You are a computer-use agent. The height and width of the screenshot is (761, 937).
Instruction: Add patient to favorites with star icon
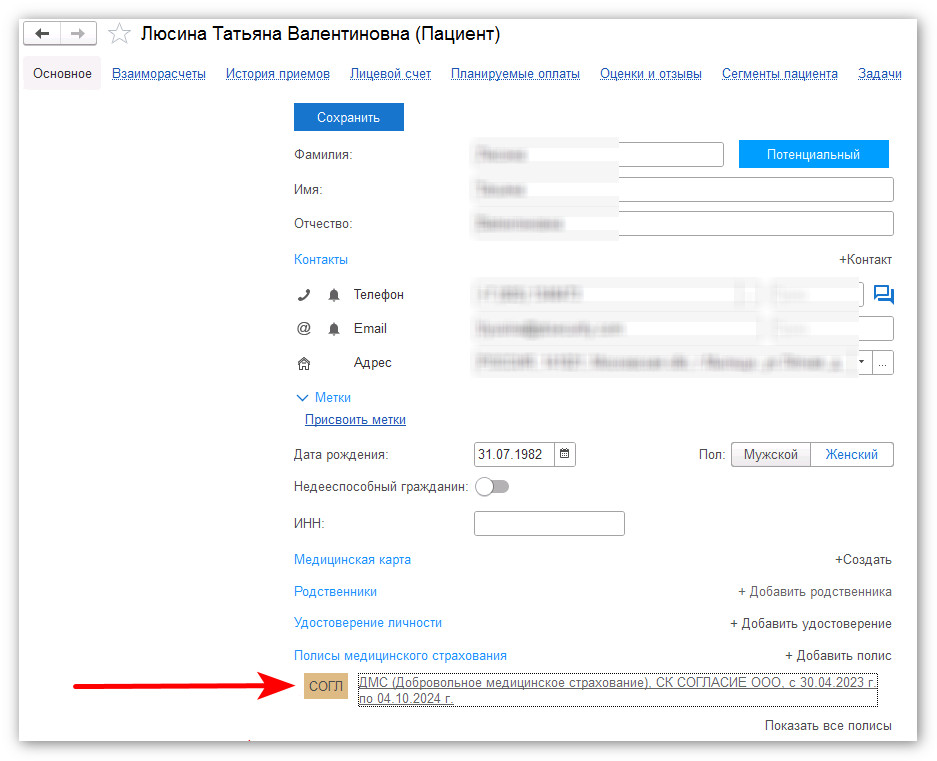pos(119,34)
